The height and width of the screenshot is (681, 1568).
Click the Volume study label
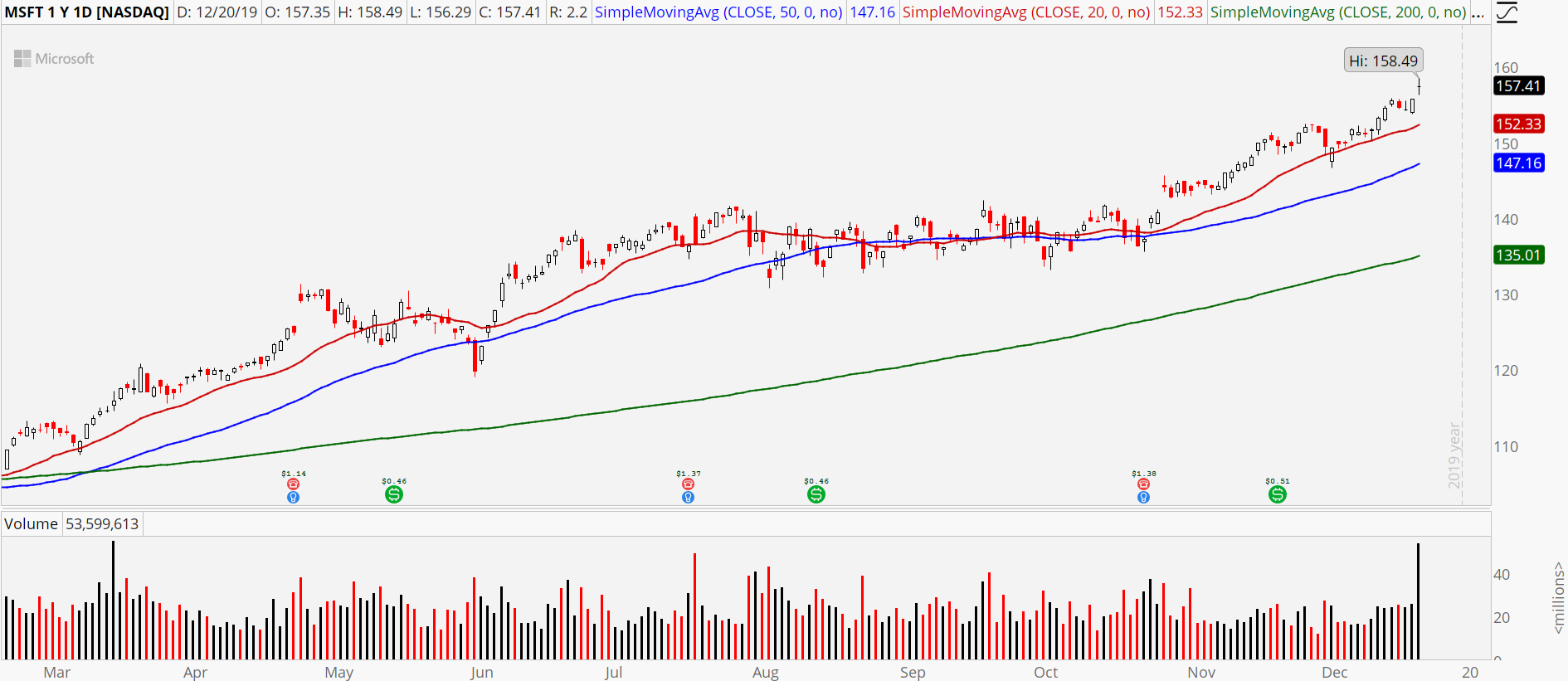click(31, 524)
